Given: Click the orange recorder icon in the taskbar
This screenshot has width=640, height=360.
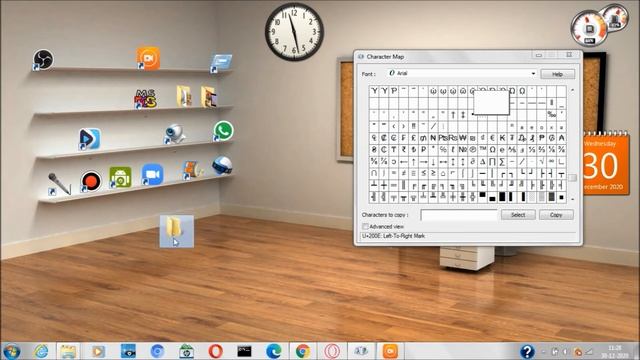Looking at the screenshot, I should tap(390, 351).
